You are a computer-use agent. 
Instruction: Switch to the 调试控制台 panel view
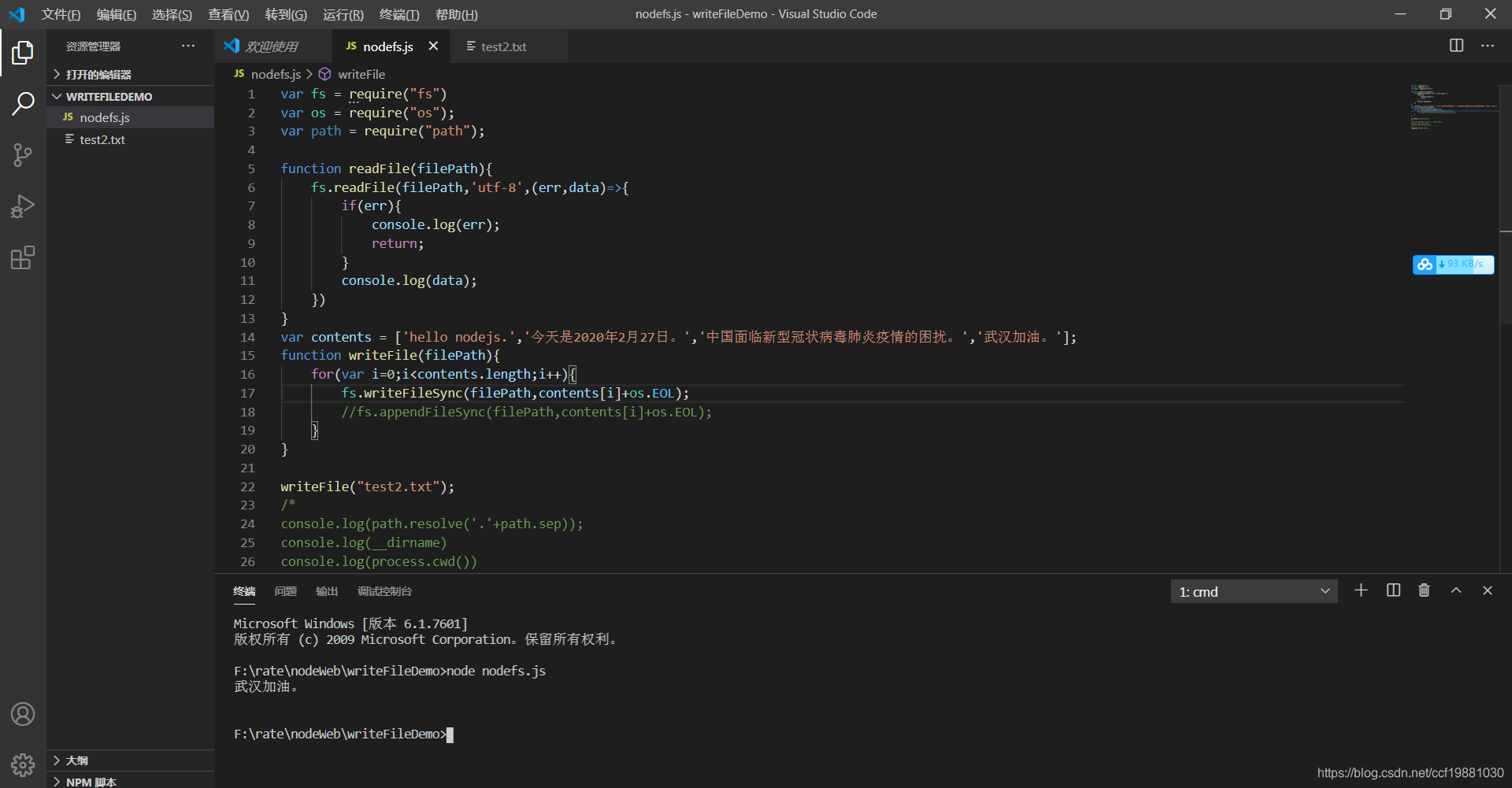tap(385, 591)
